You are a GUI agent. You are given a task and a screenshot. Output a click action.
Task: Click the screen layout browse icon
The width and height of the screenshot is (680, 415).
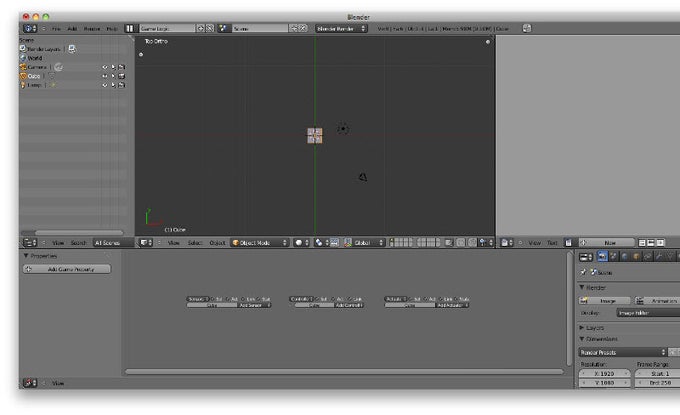(130, 29)
